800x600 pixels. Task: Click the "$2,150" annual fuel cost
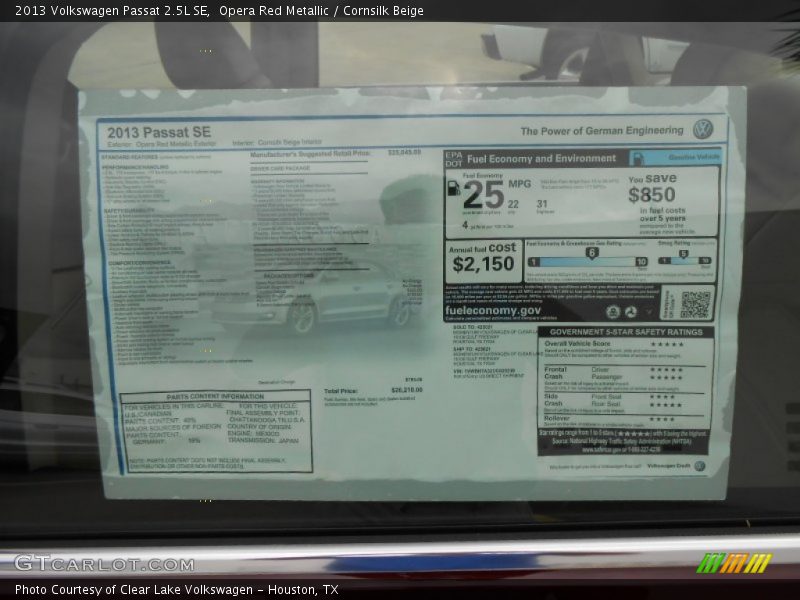point(483,264)
